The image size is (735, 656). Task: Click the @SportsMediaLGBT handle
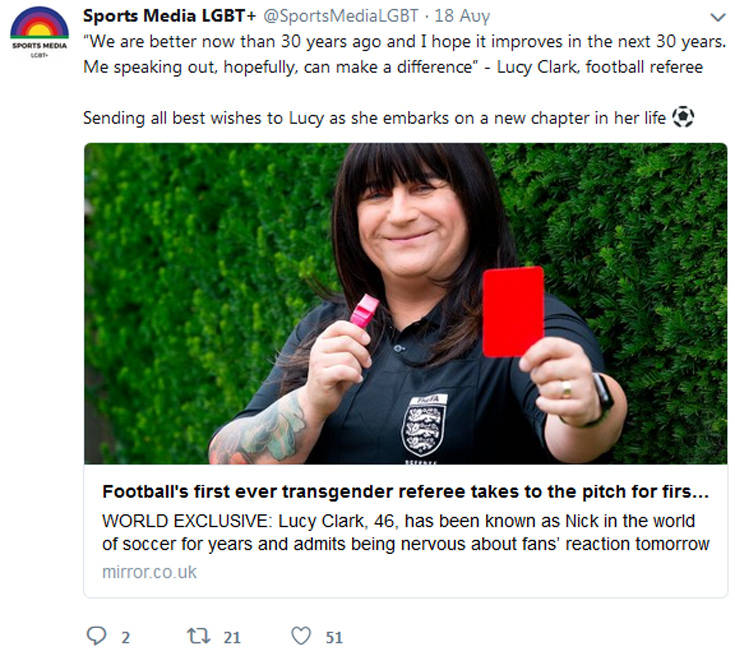[341, 16]
